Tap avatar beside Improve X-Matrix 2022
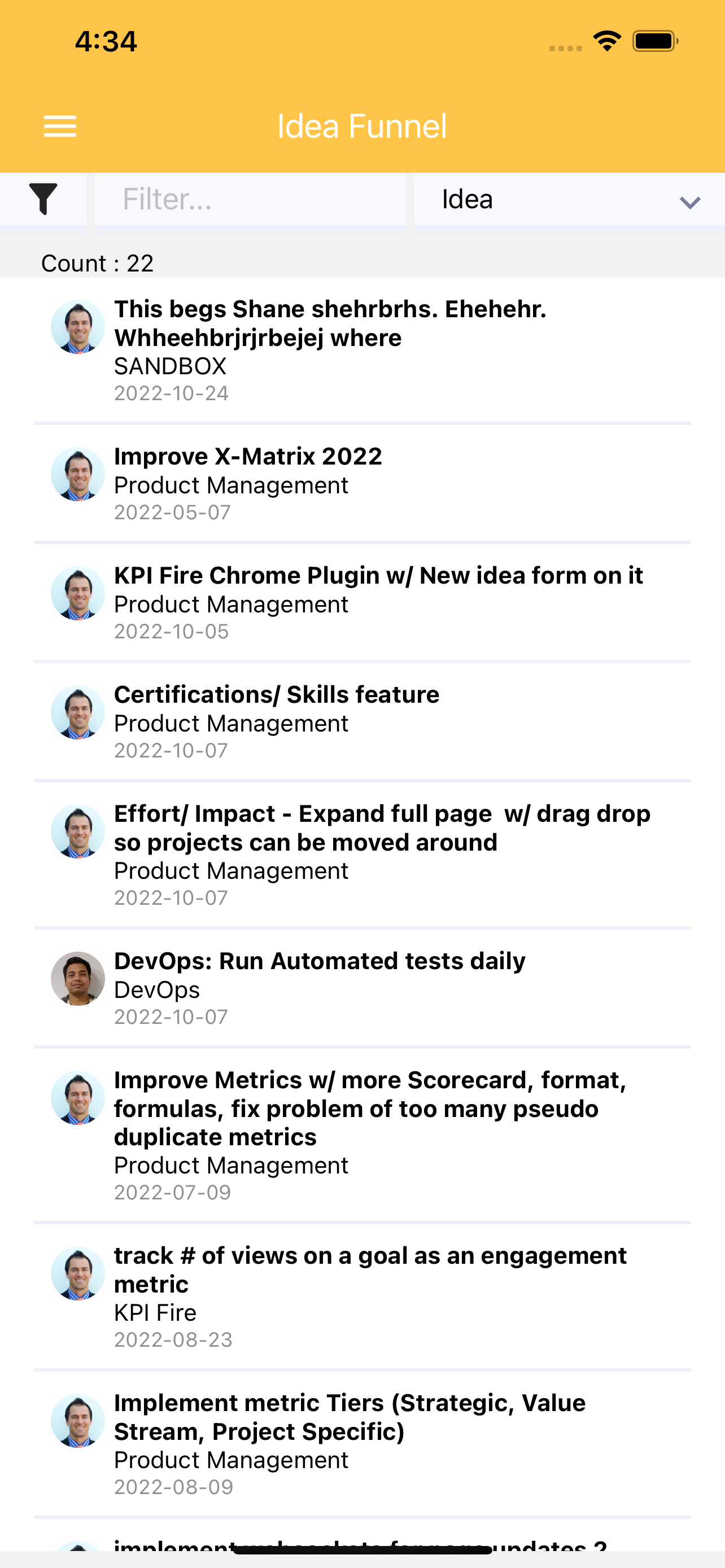This screenshot has height=1568, width=725. 78,474
